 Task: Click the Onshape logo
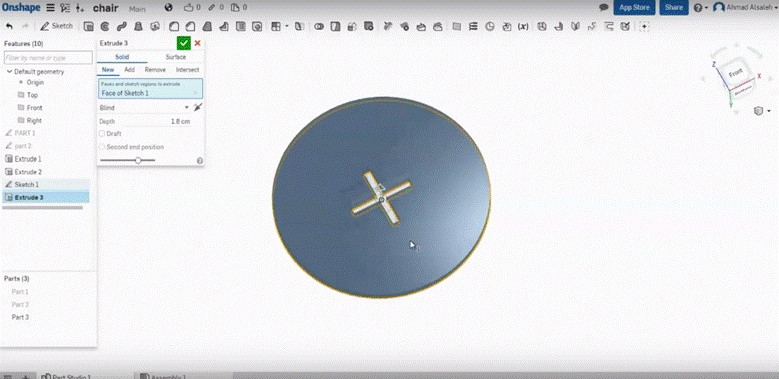pyautogui.click(x=22, y=7)
